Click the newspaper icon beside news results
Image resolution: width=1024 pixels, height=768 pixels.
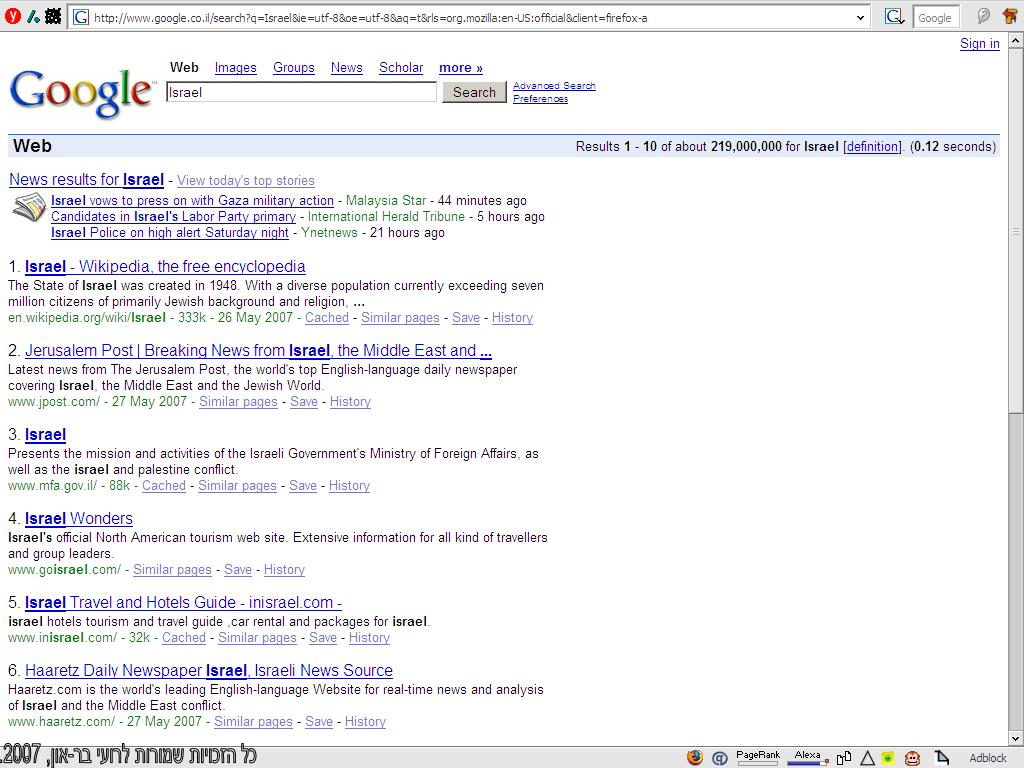(x=29, y=208)
